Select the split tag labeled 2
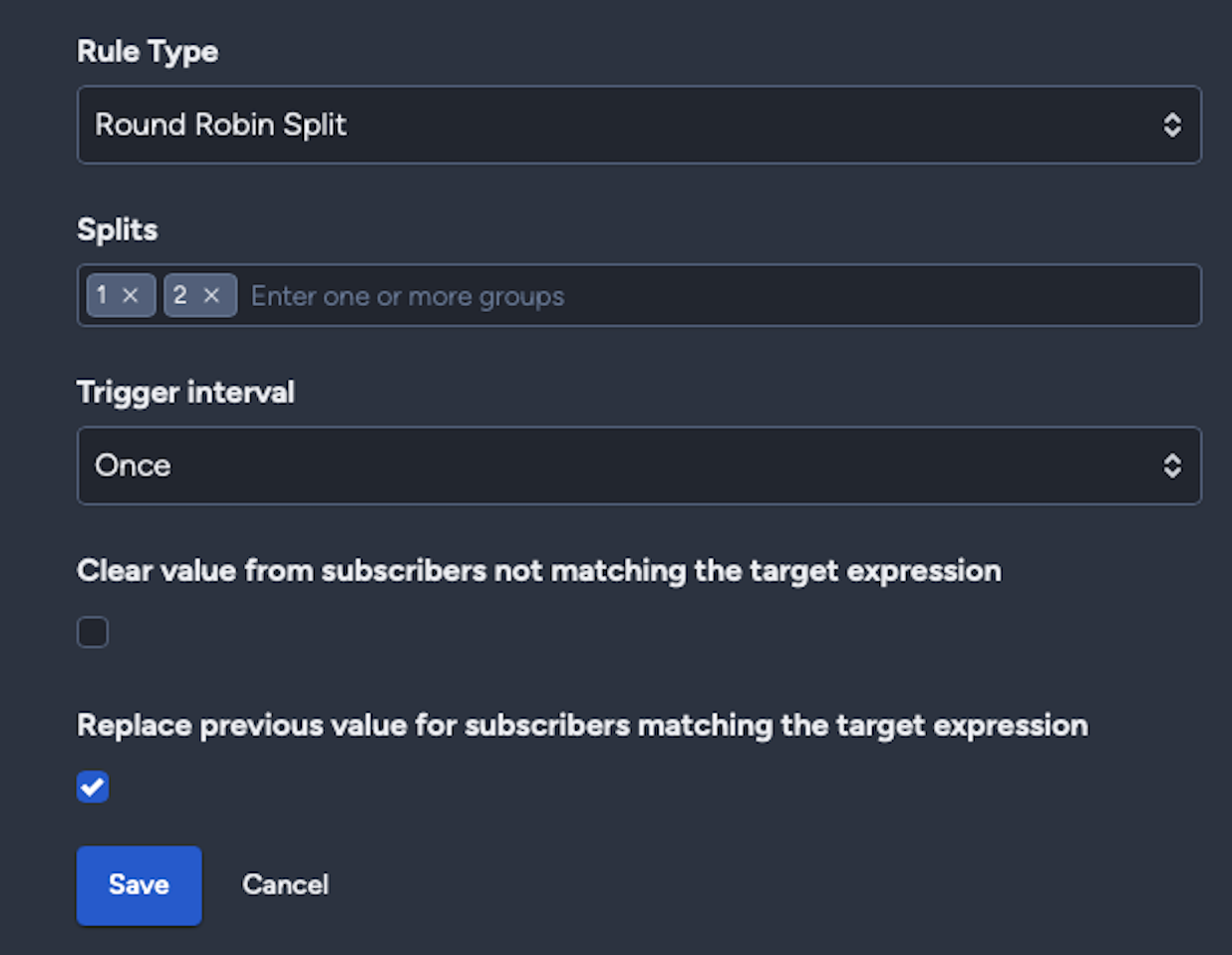Screen dimensions: 1232x955 tap(180, 296)
